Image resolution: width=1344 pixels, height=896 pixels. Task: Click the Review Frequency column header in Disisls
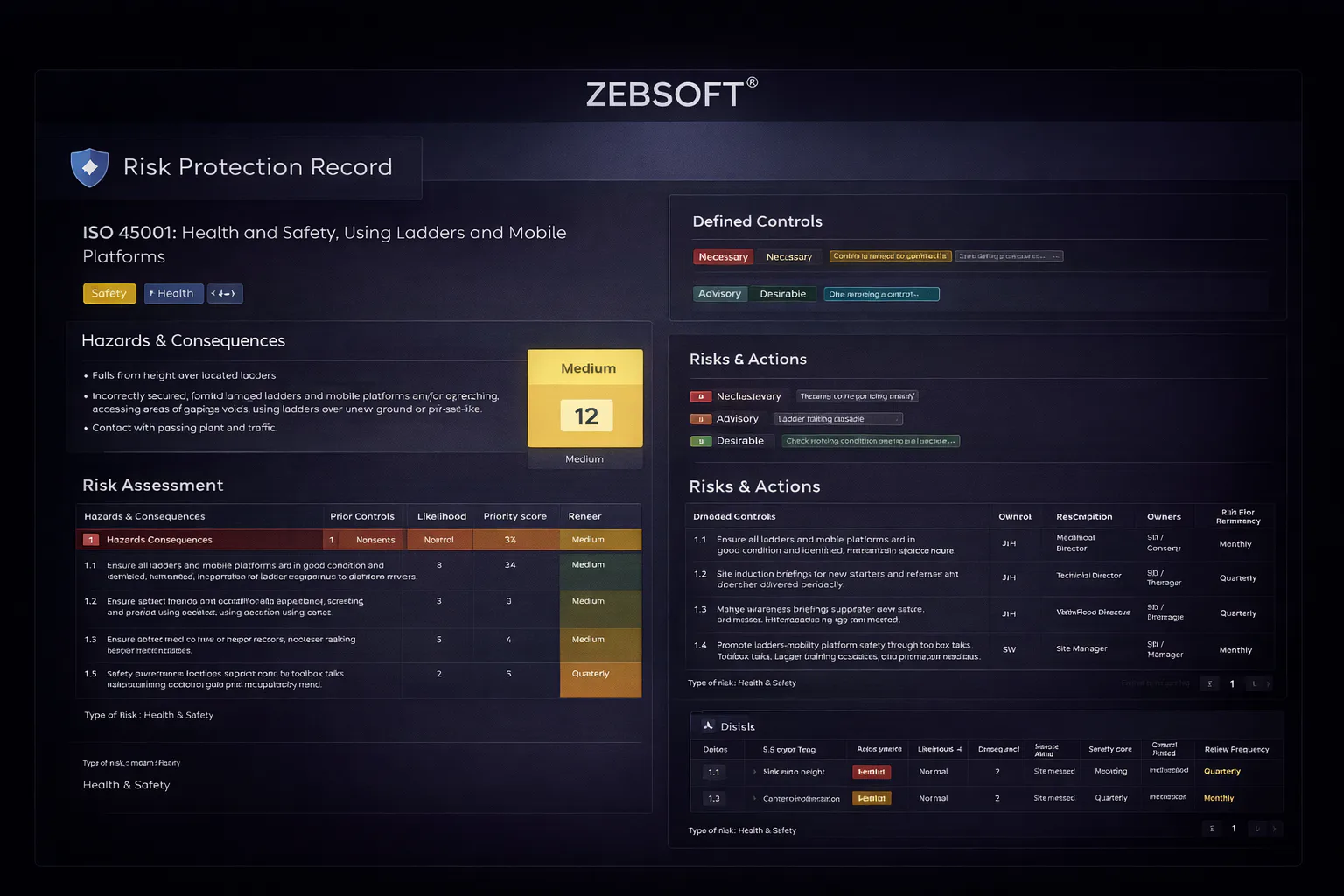tap(1236, 749)
